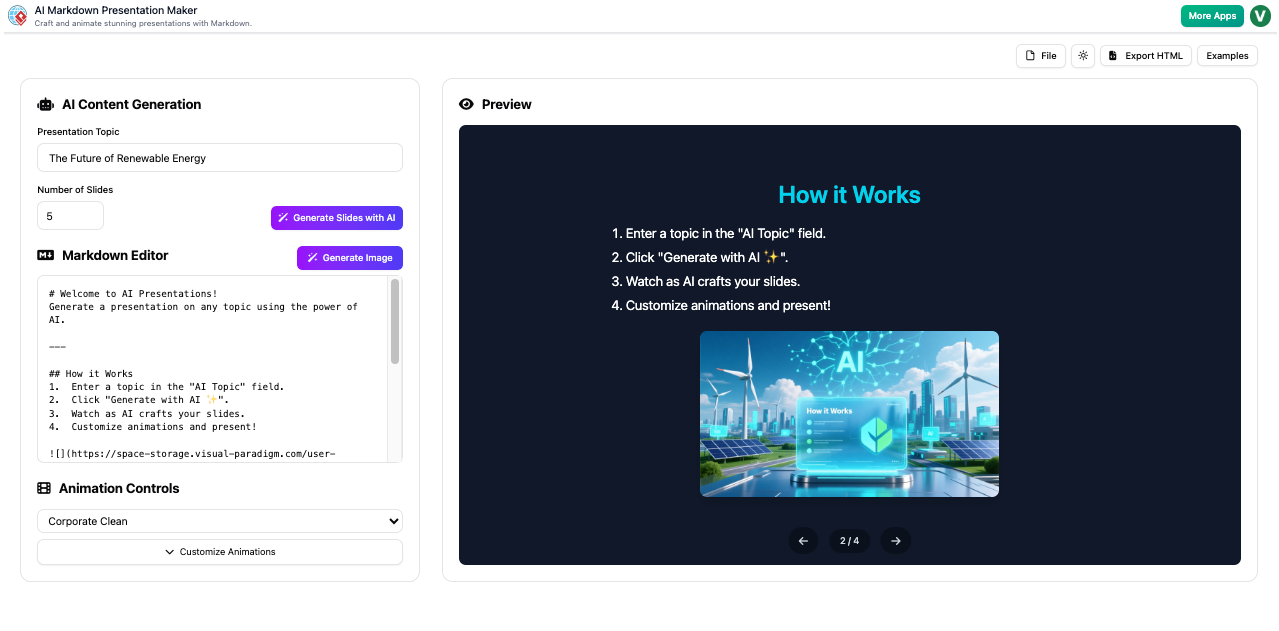Viewport: 1279px width, 631px height.
Task: Click the V avatar icon top right
Action: point(1259,16)
